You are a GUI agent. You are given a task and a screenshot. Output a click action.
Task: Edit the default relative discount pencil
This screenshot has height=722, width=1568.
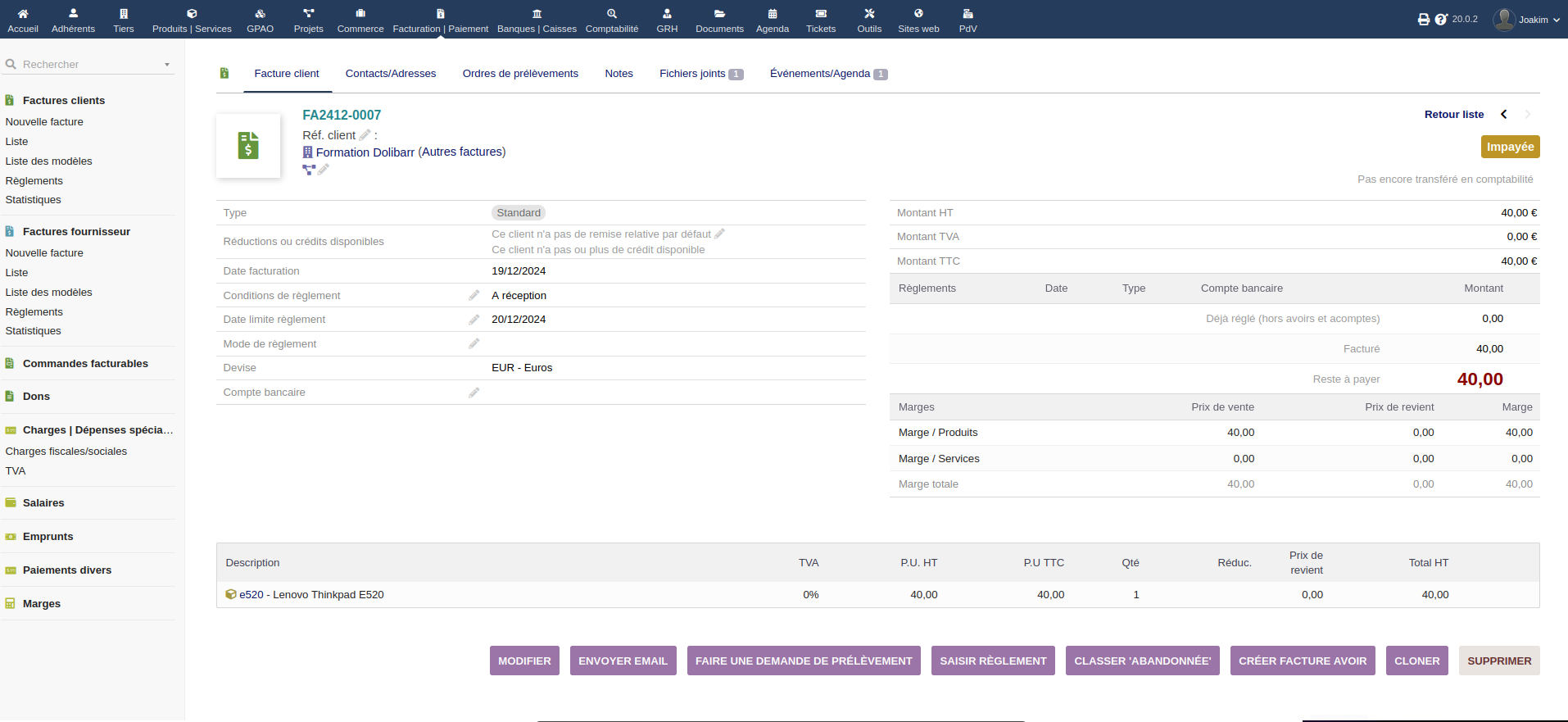[719, 234]
